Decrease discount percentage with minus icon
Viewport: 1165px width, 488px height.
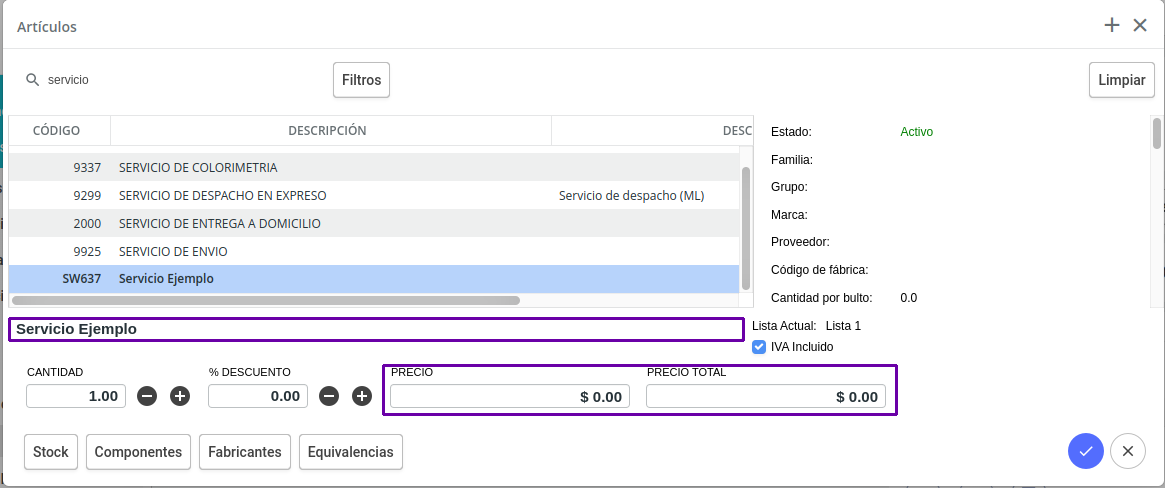pos(329,396)
